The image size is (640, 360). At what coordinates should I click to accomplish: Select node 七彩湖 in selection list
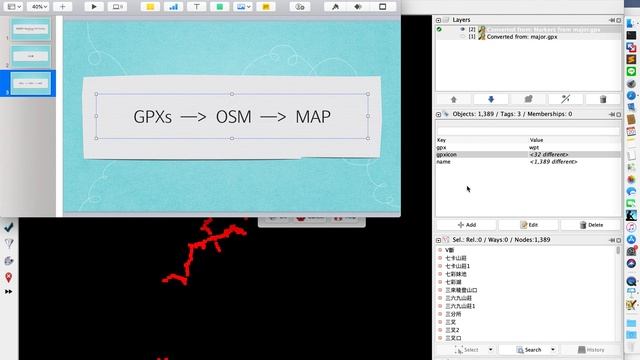pos(453,282)
